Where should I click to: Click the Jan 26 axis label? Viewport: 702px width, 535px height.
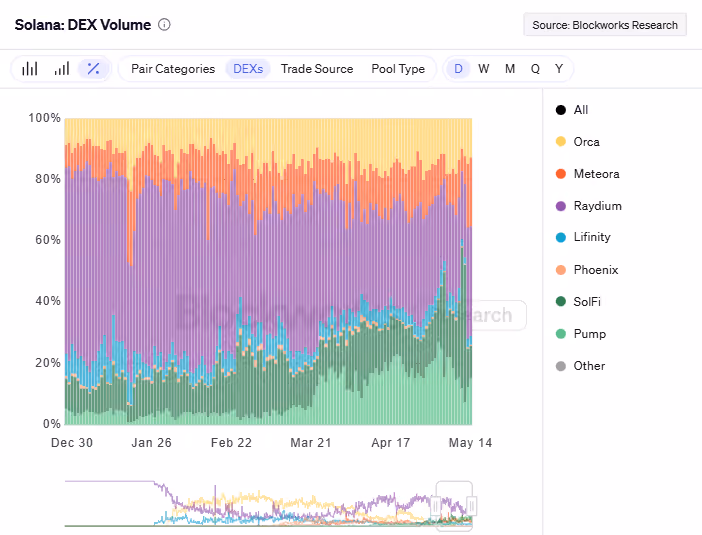(151, 443)
